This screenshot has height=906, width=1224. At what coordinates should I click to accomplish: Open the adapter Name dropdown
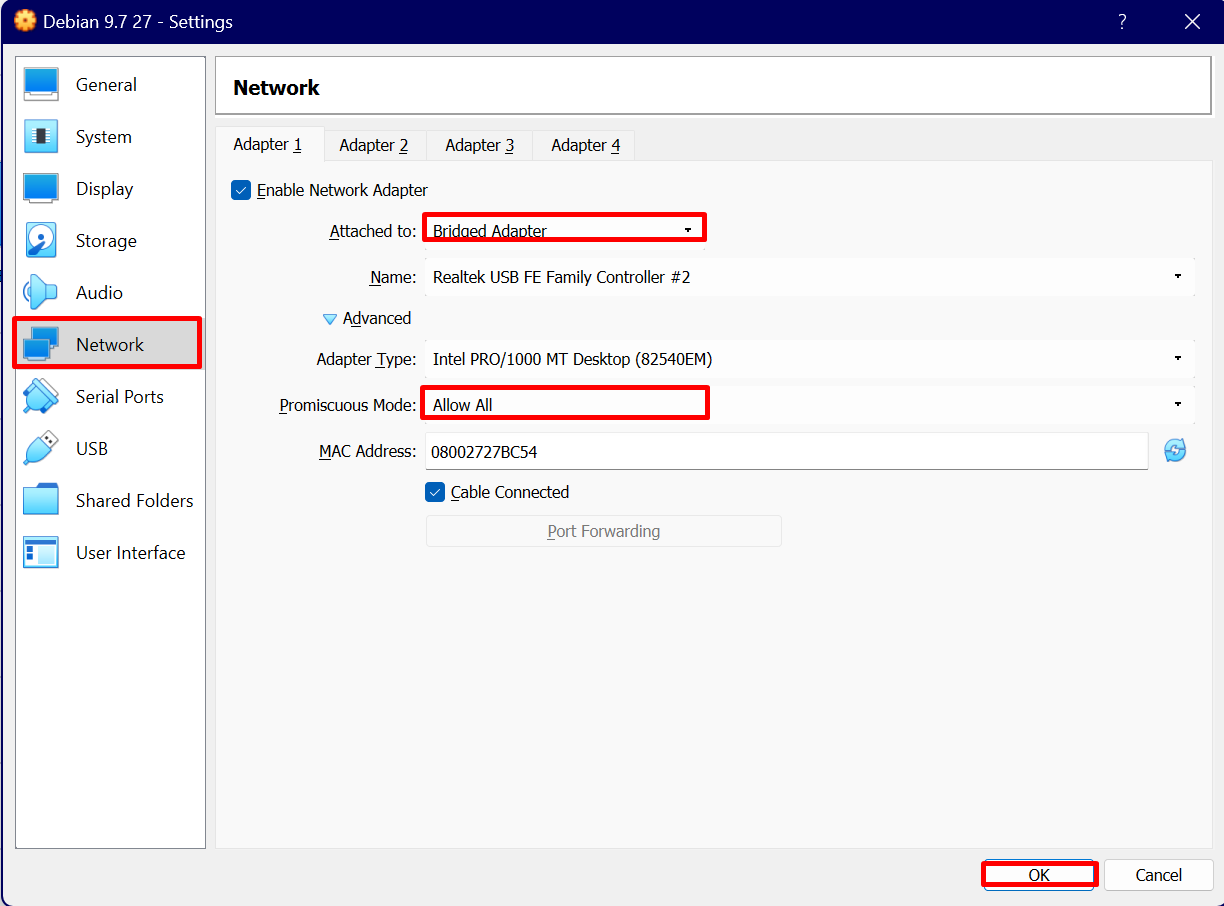[x=810, y=277]
